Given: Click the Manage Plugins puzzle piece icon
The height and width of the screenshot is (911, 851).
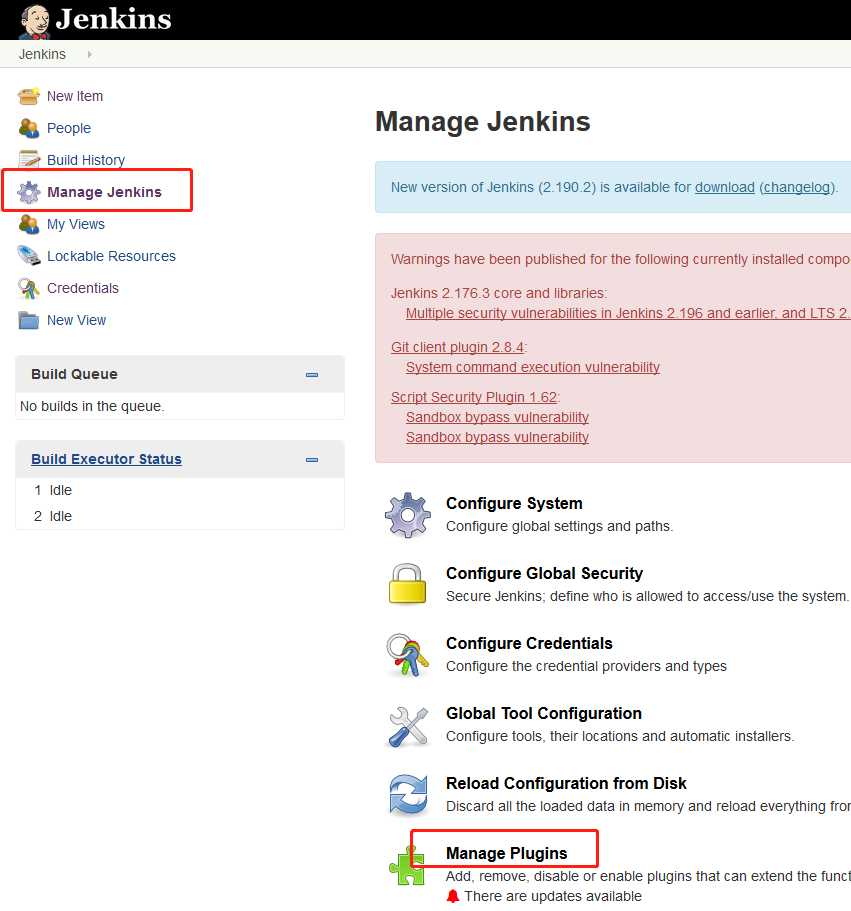Looking at the screenshot, I should tap(407, 866).
